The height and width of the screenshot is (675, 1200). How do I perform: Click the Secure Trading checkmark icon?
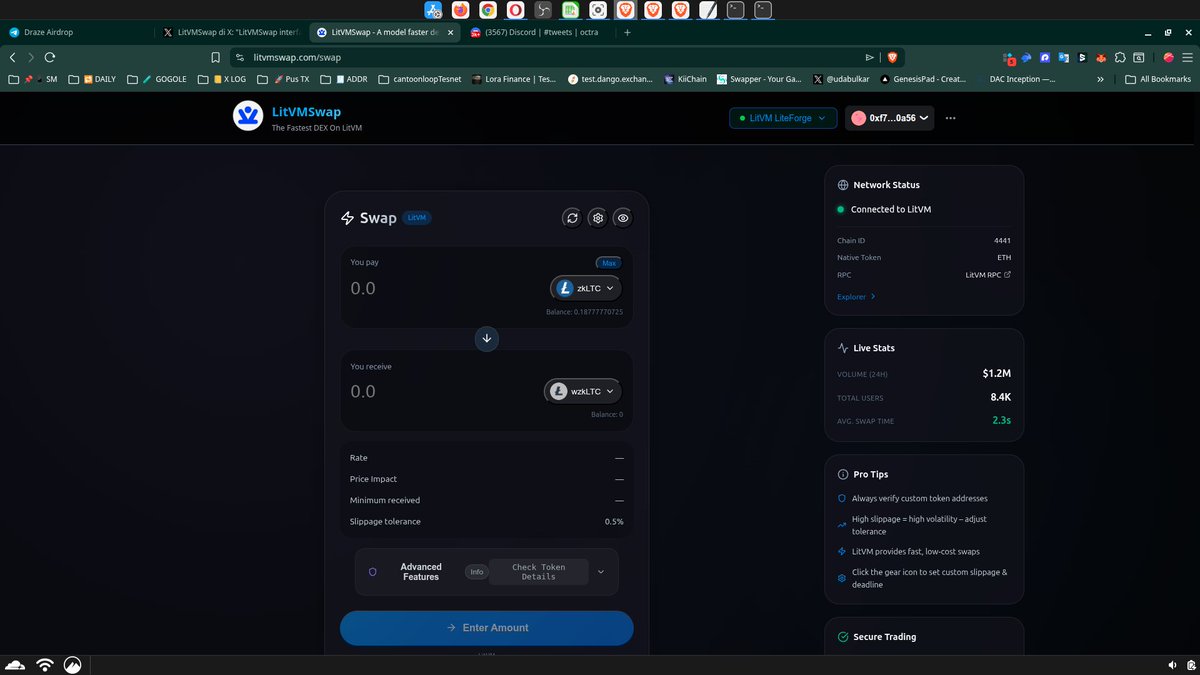click(x=842, y=637)
